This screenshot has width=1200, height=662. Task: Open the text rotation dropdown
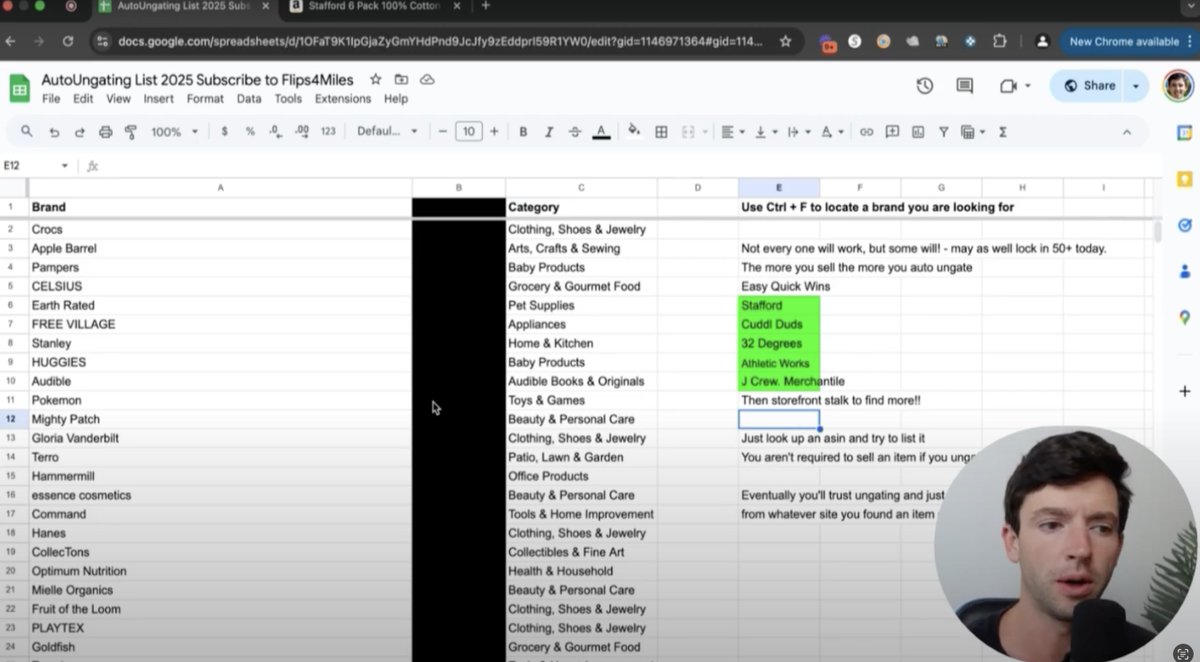831,131
